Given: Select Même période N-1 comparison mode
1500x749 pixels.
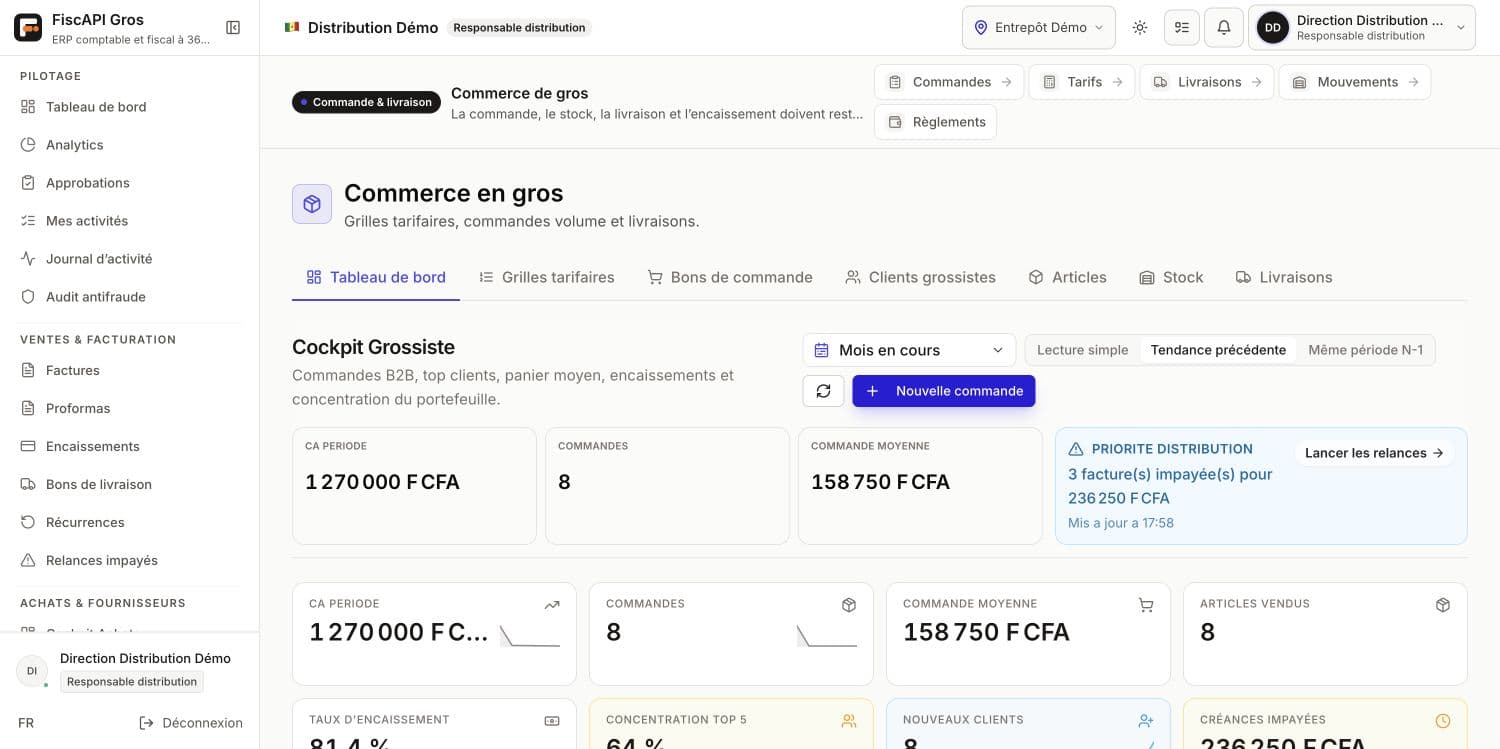Looking at the screenshot, I should pos(1365,350).
